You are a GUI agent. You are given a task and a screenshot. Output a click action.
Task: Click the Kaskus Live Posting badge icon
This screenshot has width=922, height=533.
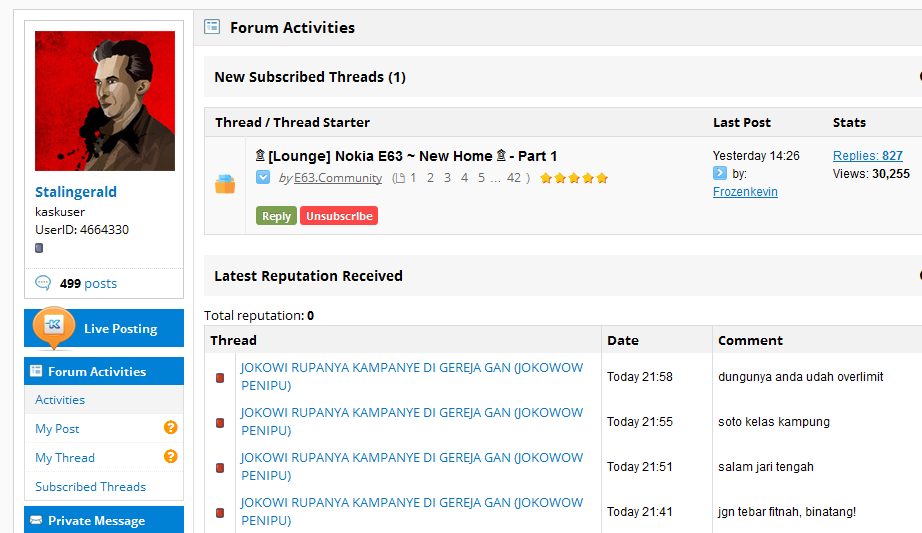(x=54, y=327)
